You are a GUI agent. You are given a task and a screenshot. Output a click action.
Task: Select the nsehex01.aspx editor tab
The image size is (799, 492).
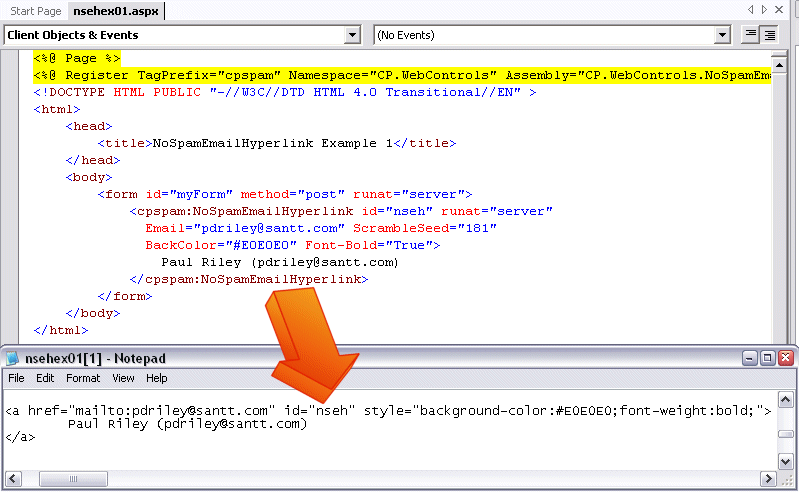[x=116, y=11]
